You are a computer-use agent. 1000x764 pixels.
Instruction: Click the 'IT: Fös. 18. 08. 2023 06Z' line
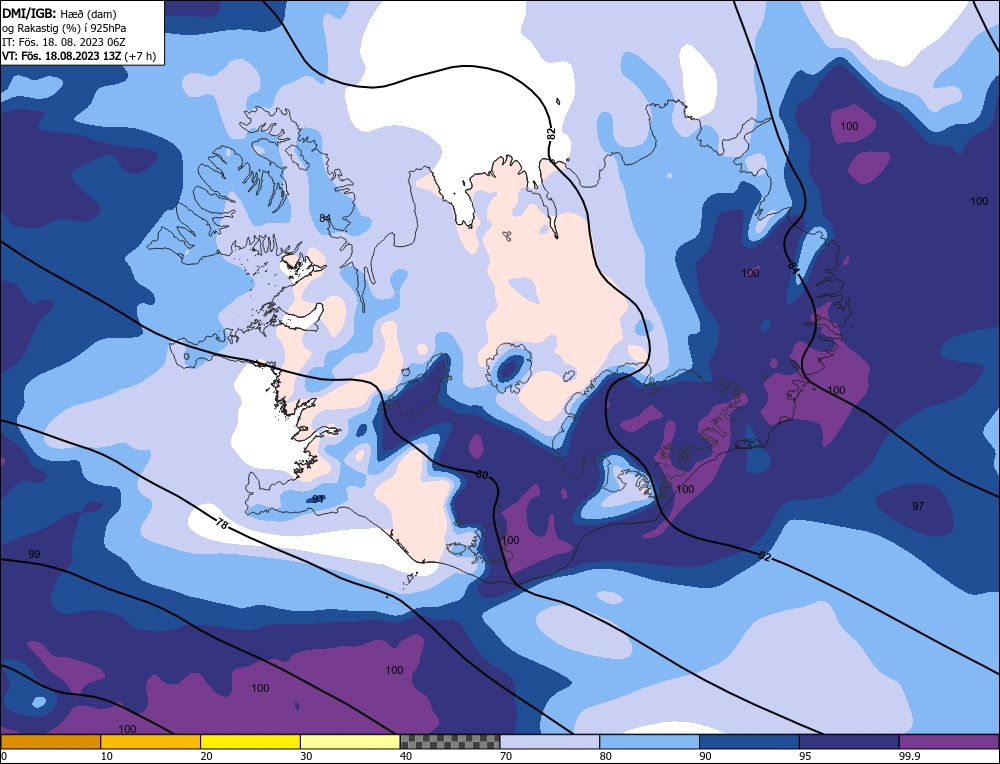64,42
